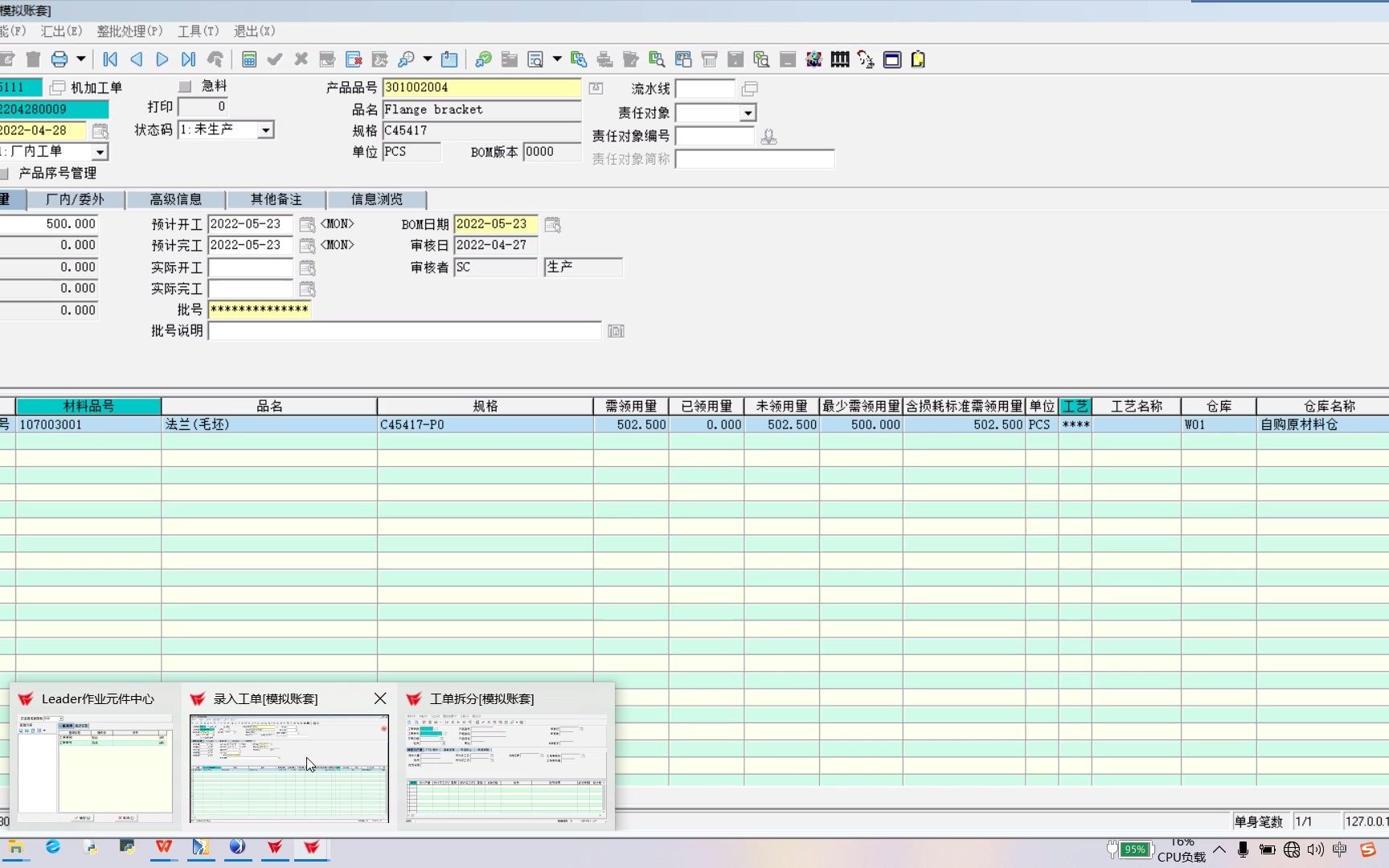The image size is (1389, 868).
Task: Switch to the 其他备注 tab
Action: [277, 199]
